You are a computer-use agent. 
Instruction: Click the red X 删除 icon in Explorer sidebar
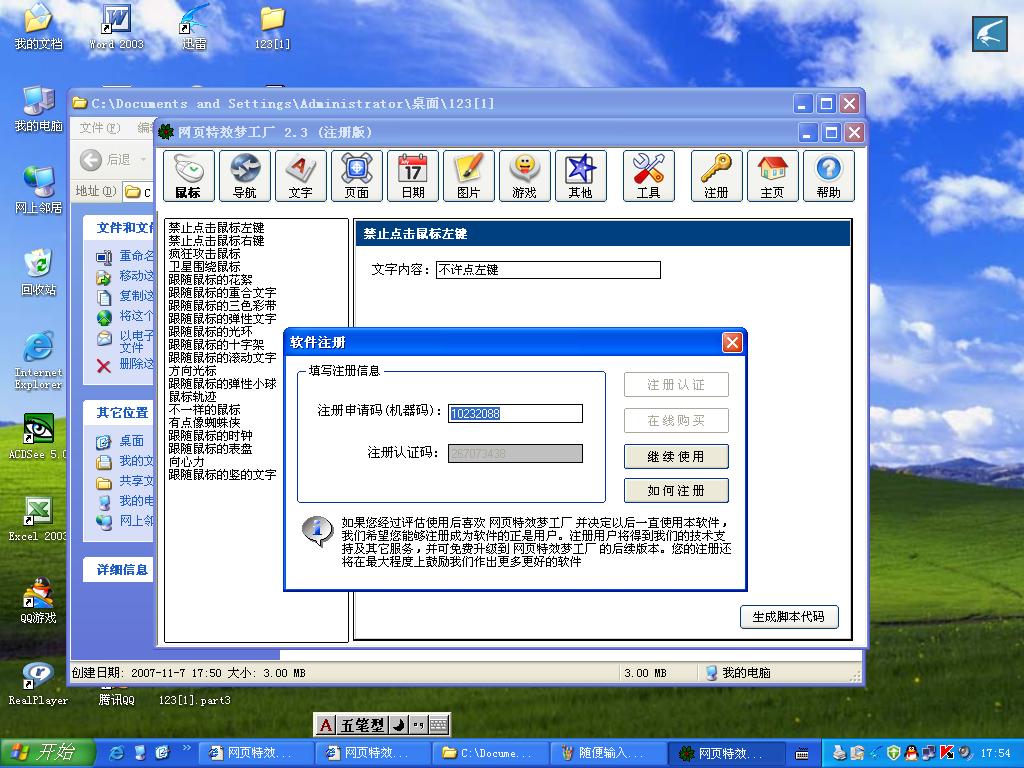pos(104,366)
